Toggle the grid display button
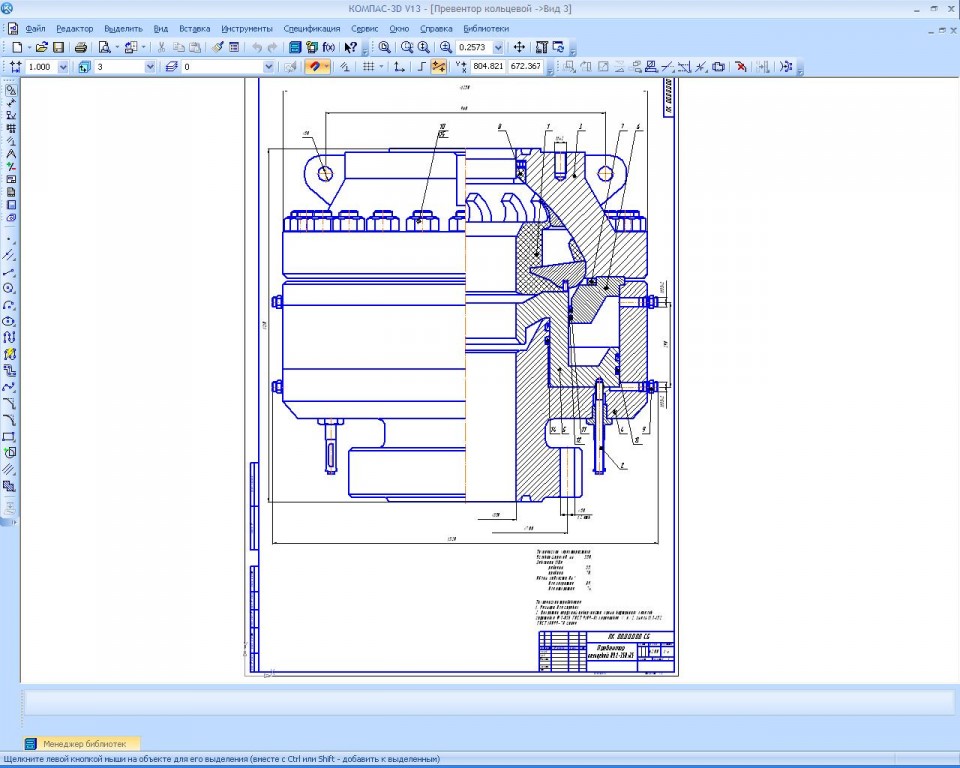 click(368, 67)
